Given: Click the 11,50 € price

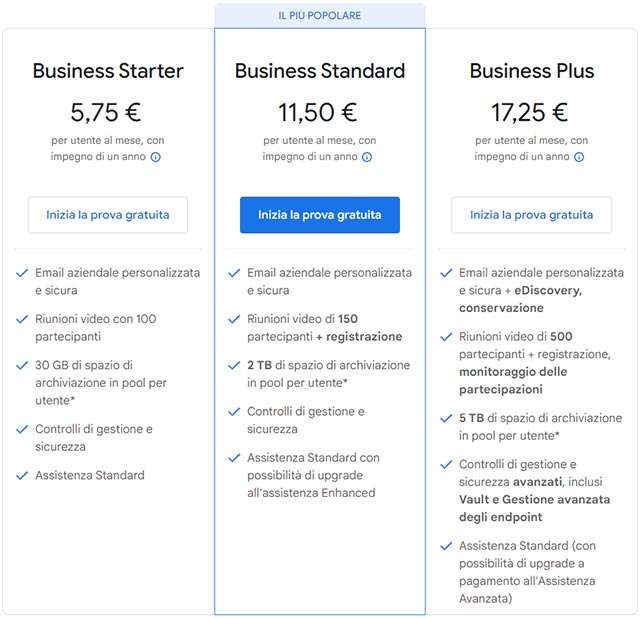Looking at the screenshot, I should click(320, 112).
